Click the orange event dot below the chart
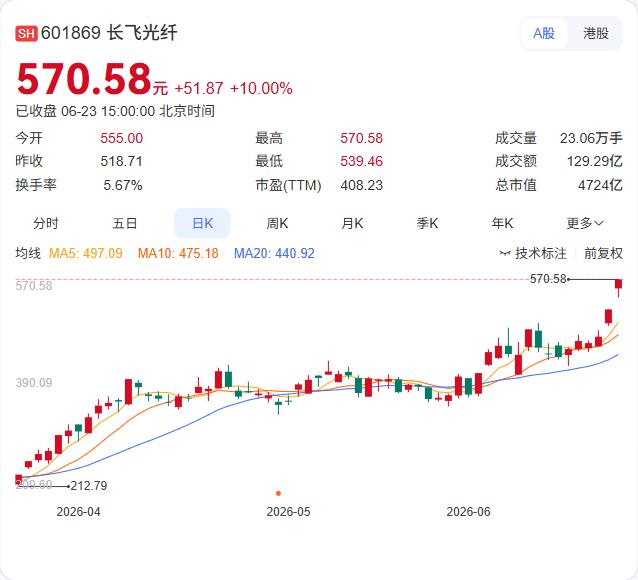This screenshot has width=638, height=580. [278, 493]
